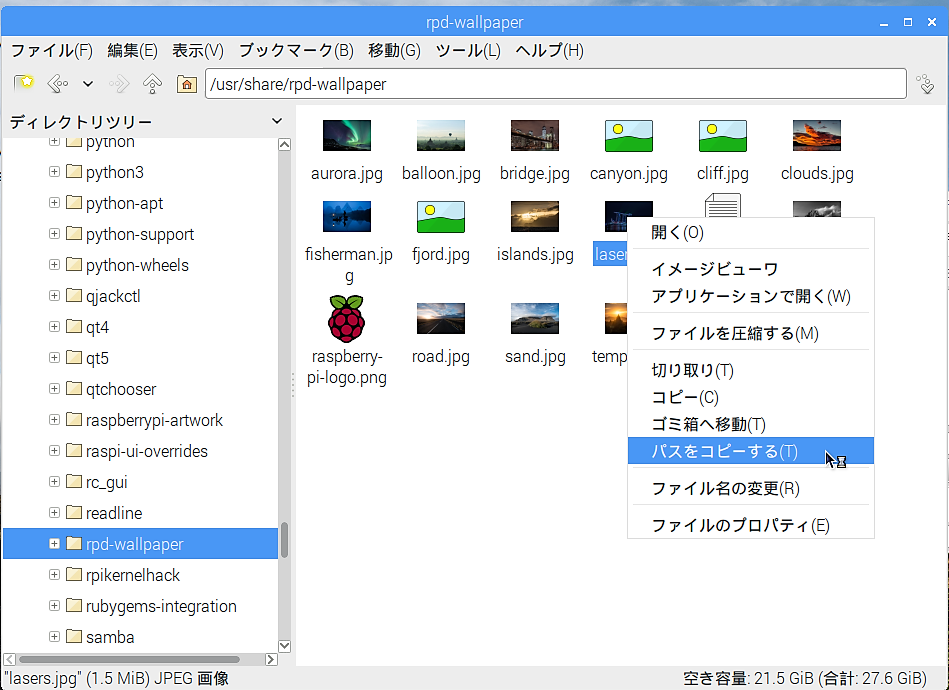Open the ファイル(F) menu
Screen dimensions: 949x690
point(52,50)
